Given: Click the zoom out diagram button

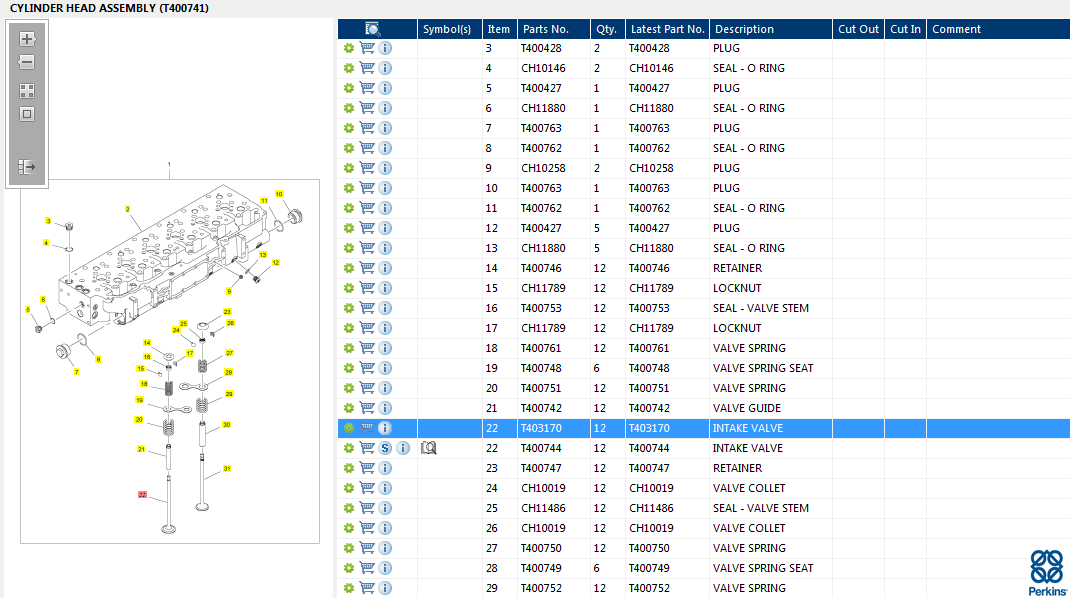Looking at the screenshot, I should (27, 62).
